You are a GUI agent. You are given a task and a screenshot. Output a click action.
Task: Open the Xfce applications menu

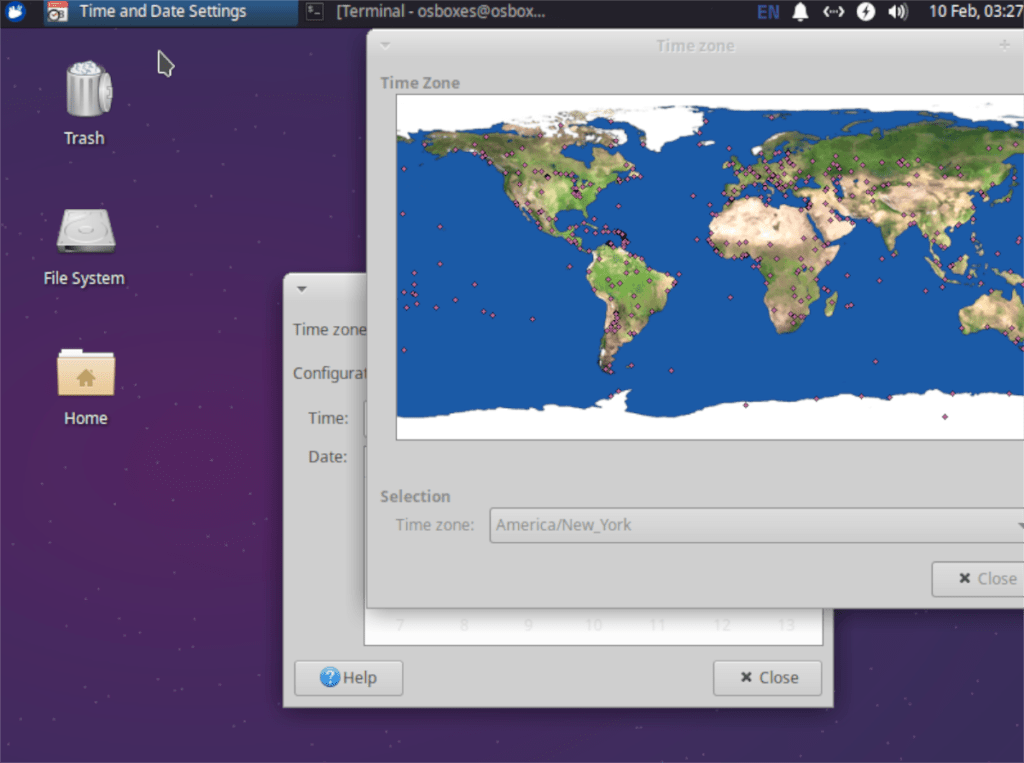[x=13, y=12]
